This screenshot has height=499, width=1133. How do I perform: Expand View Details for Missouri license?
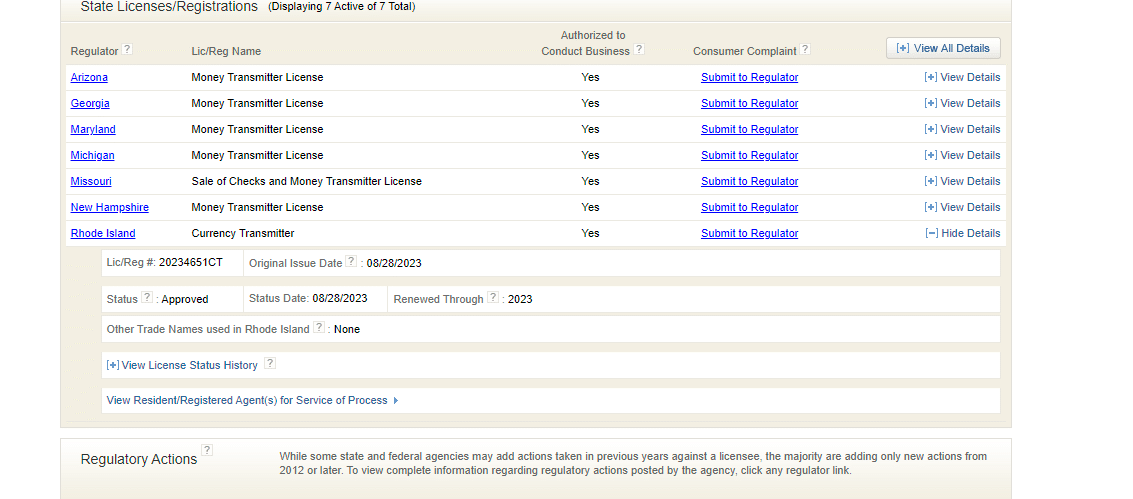click(962, 181)
